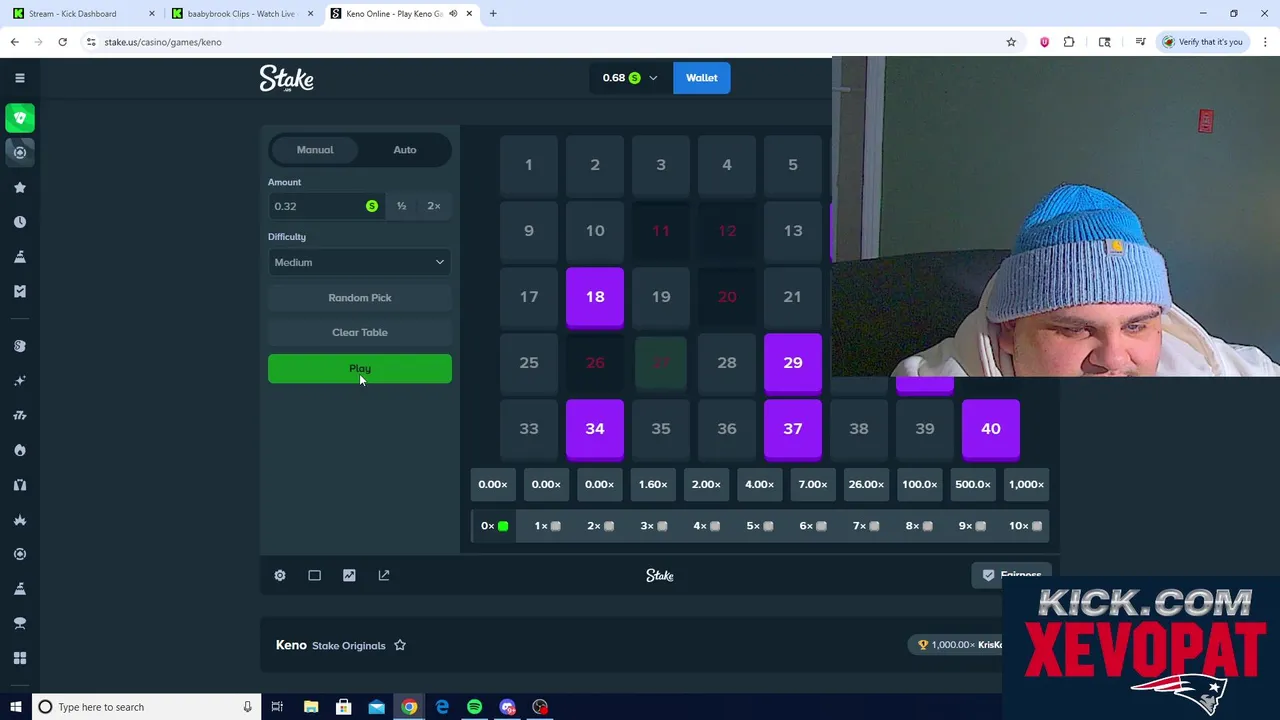Click the currency coin icon in Amount field

(372, 206)
